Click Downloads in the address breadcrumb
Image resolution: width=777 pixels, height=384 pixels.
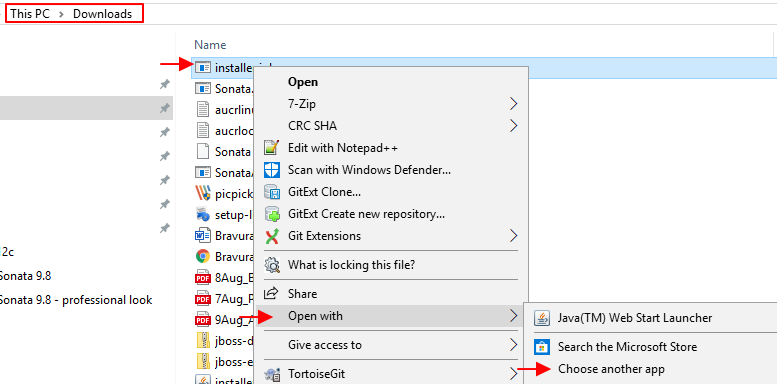(x=103, y=14)
